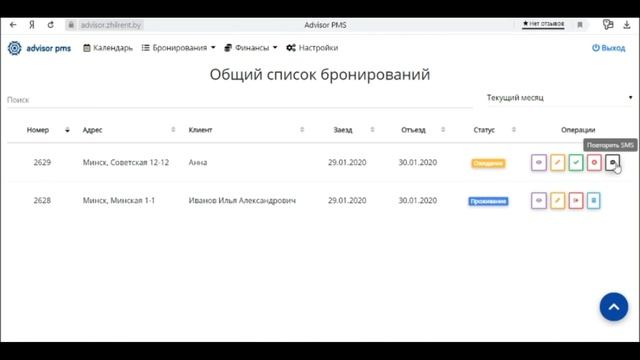
Task: Click address Минск, Советская 12-12
Action: click(126, 162)
